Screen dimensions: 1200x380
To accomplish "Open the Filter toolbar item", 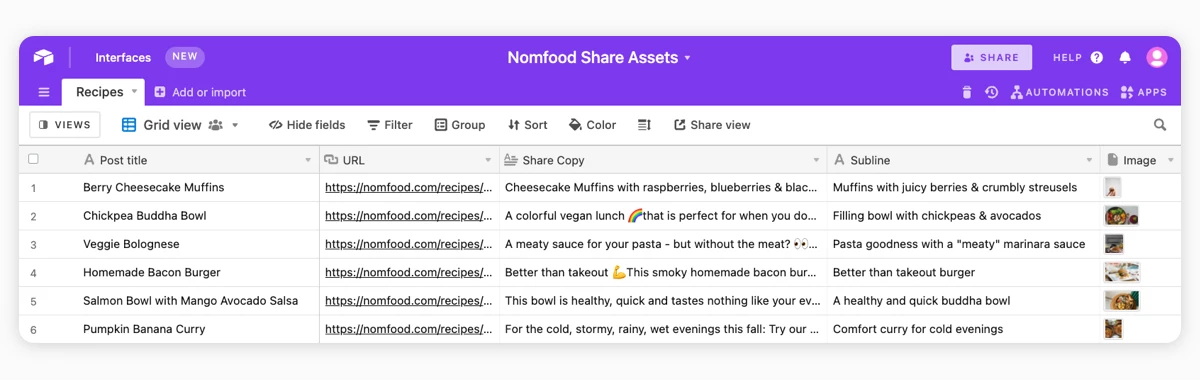I will point(390,125).
